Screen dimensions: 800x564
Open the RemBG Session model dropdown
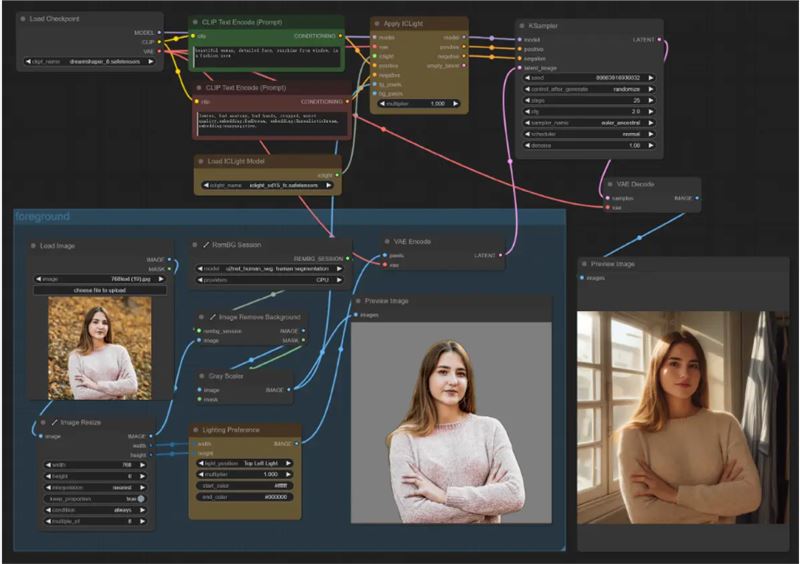(x=269, y=268)
